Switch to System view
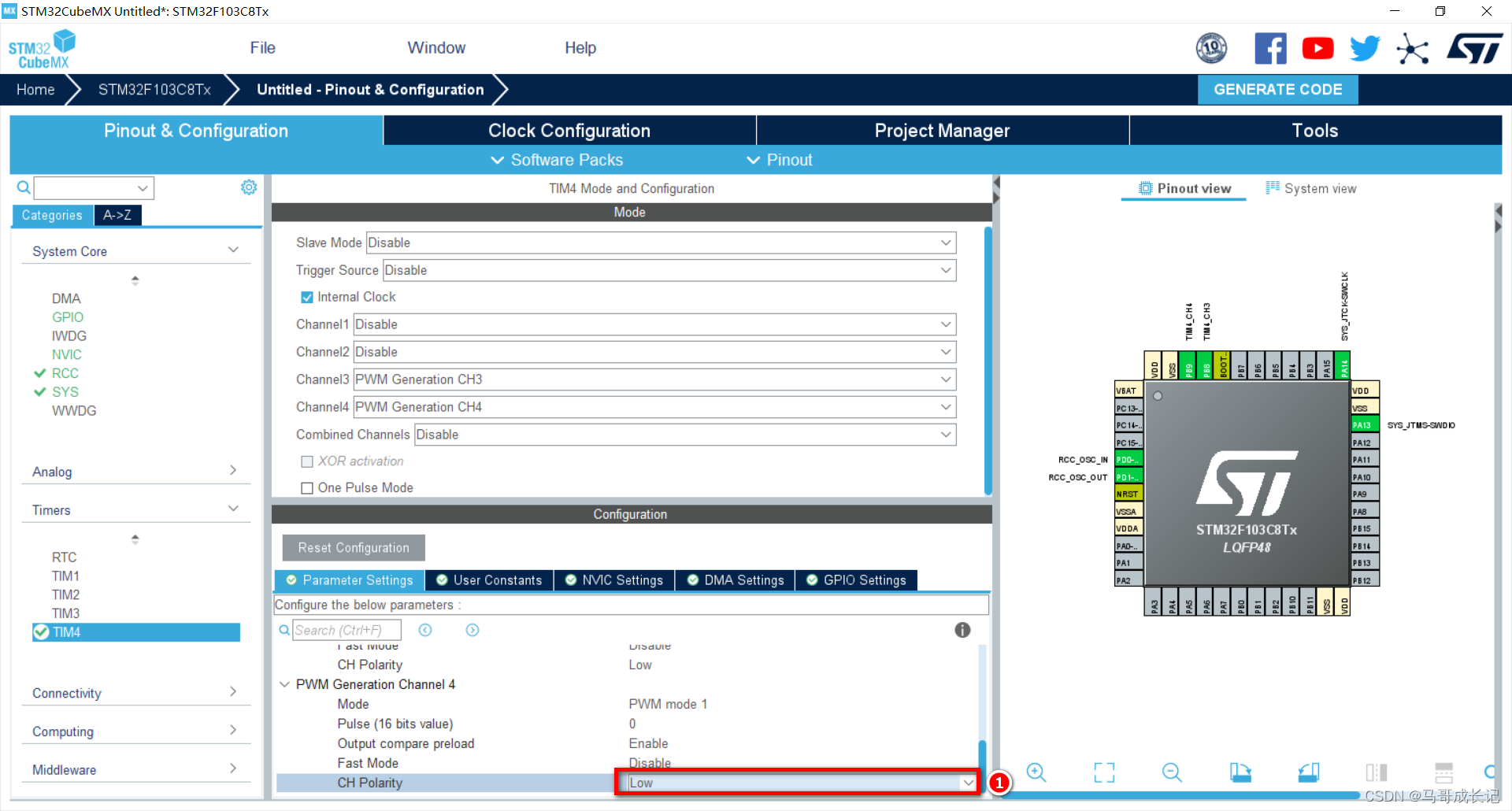The image size is (1512, 811). tap(1310, 188)
